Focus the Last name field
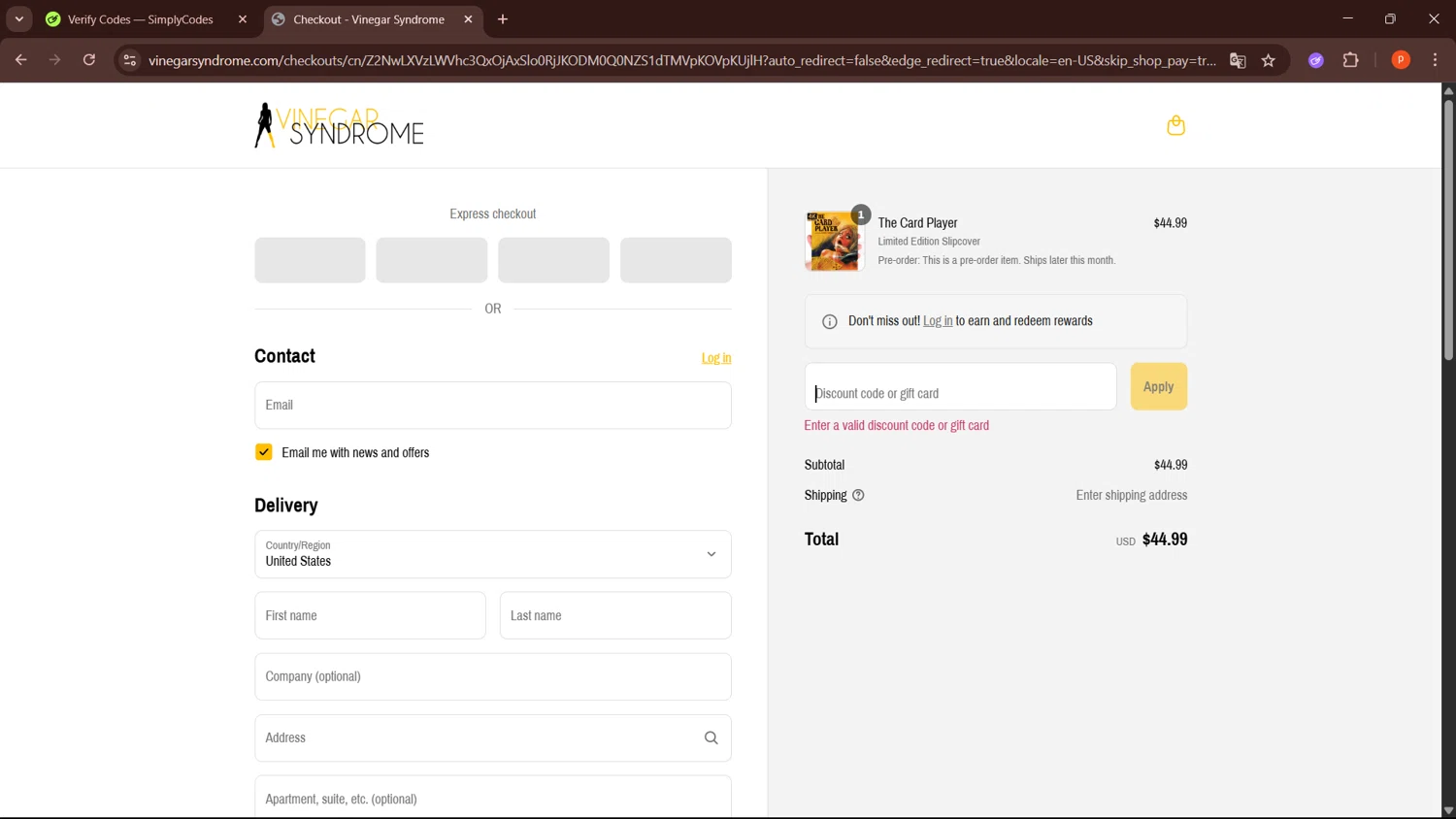Screen dimensions: 1456x819 pos(615,615)
